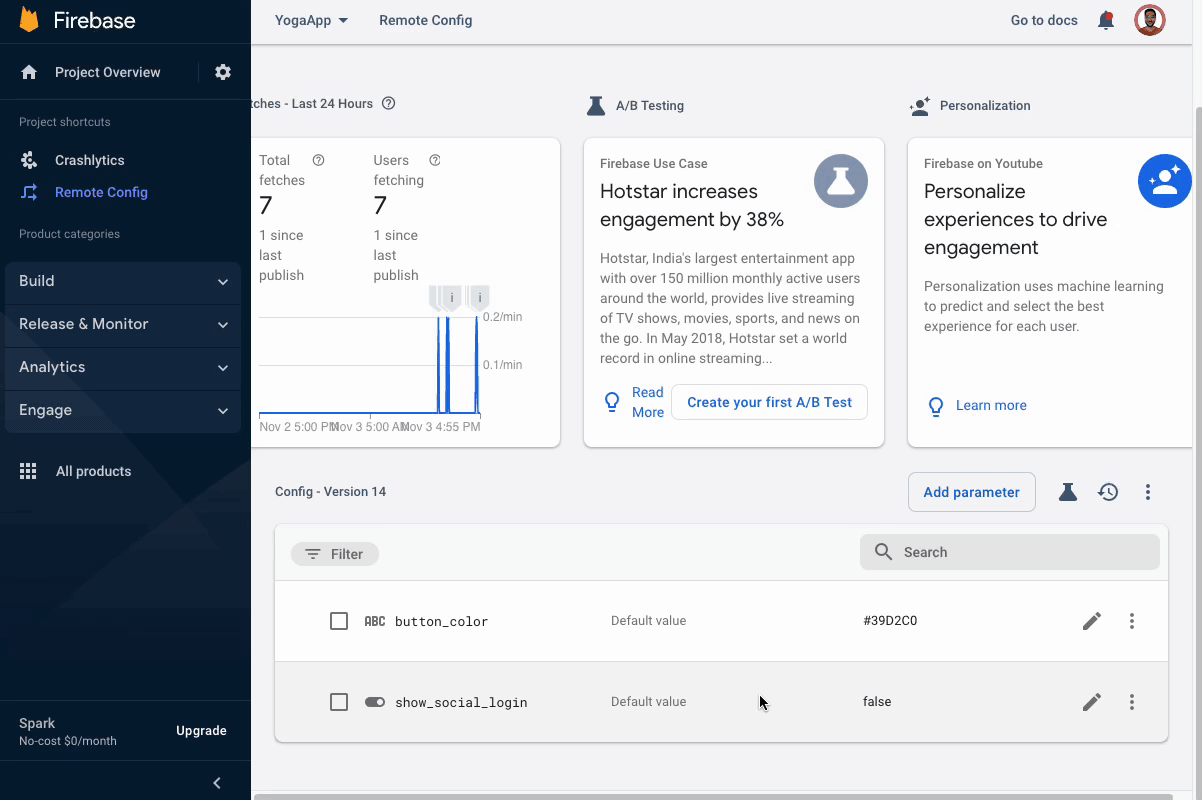The image size is (1202, 800).
Task: Edit the show_social_login parameter
Action: tap(1092, 702)
